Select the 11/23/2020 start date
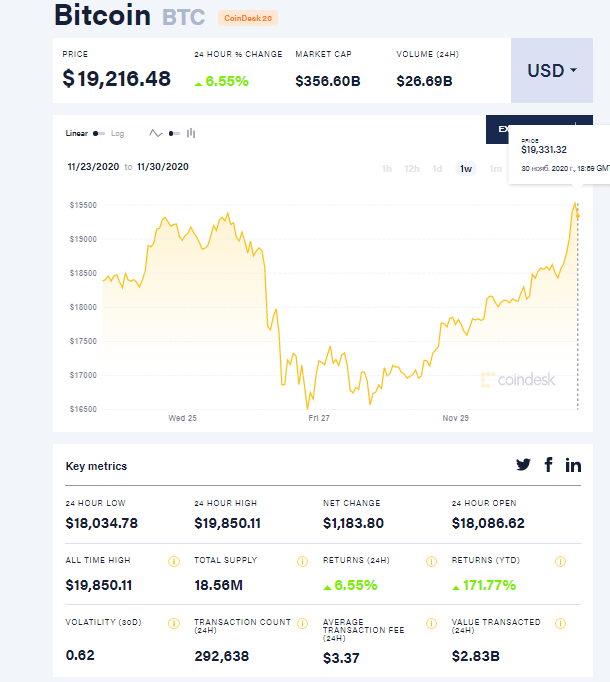610x682 pixels. [92, 167]
